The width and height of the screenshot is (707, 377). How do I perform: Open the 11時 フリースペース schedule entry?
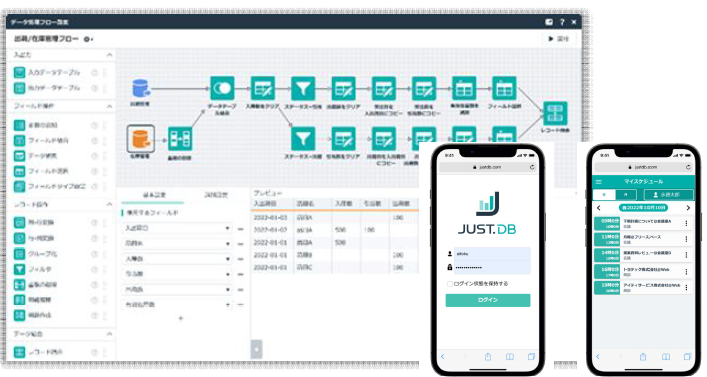pyautogui.click(x=643, y=239)
